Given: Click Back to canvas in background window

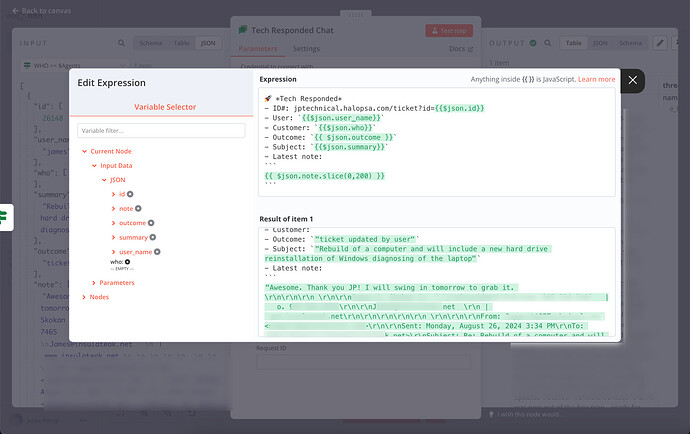Looking at the screenshot, I should (x=41, y=11).
